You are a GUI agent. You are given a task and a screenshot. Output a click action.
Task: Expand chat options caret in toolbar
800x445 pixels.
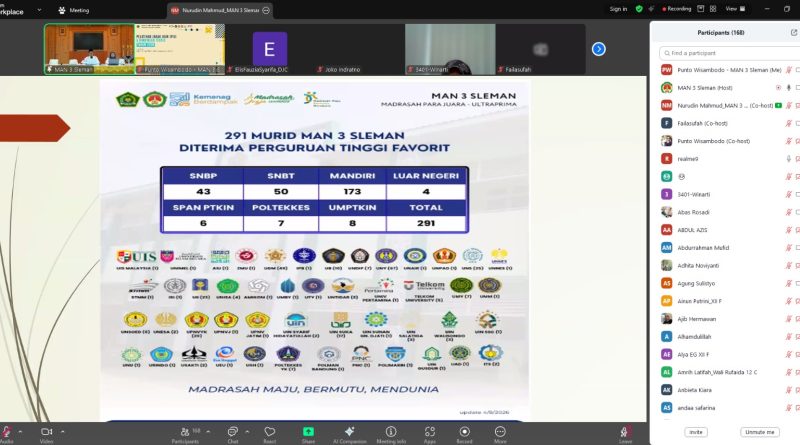click(x=247, y=432)
